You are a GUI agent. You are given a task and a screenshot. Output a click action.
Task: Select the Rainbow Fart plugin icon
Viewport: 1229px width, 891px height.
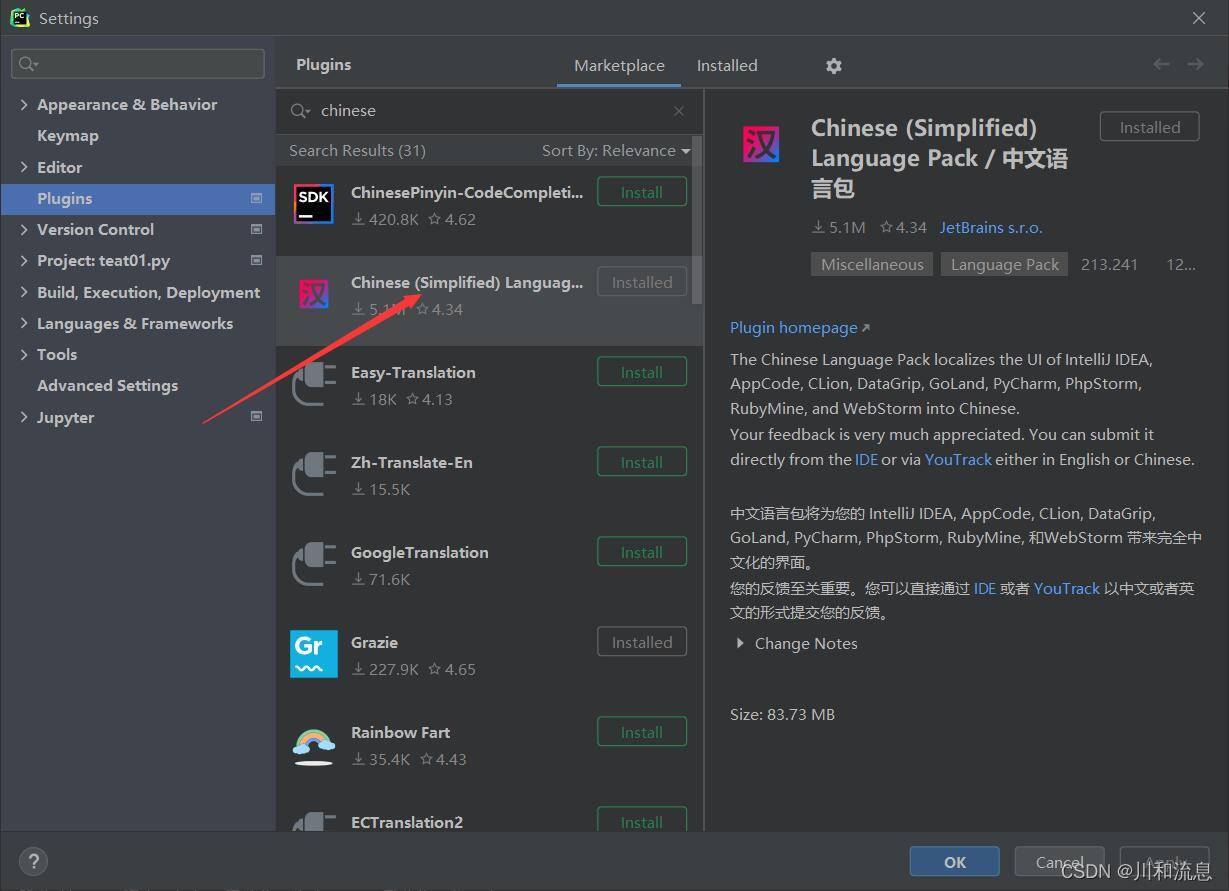pos(313,745)
